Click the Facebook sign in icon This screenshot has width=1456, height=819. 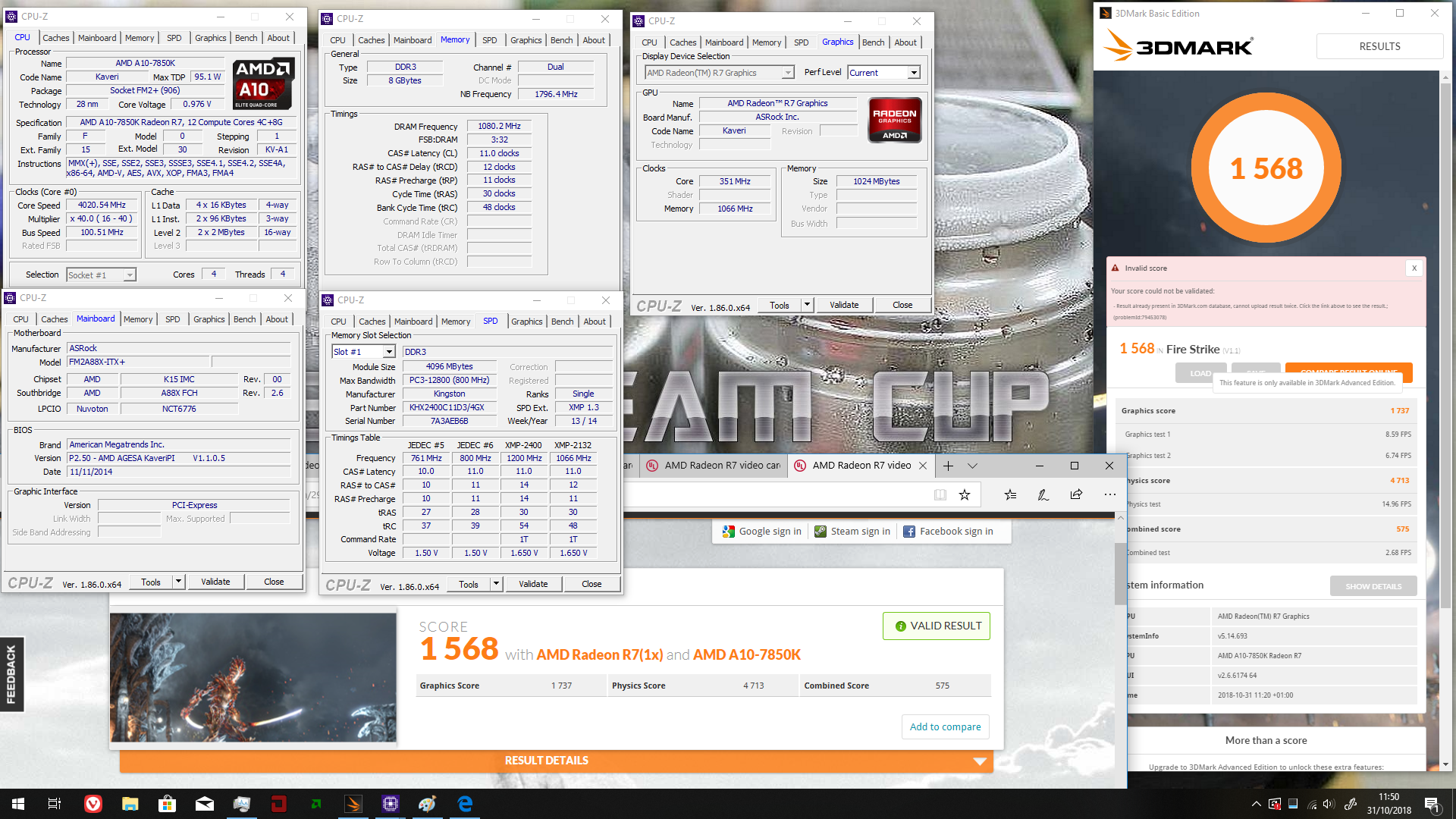point(909,532)
